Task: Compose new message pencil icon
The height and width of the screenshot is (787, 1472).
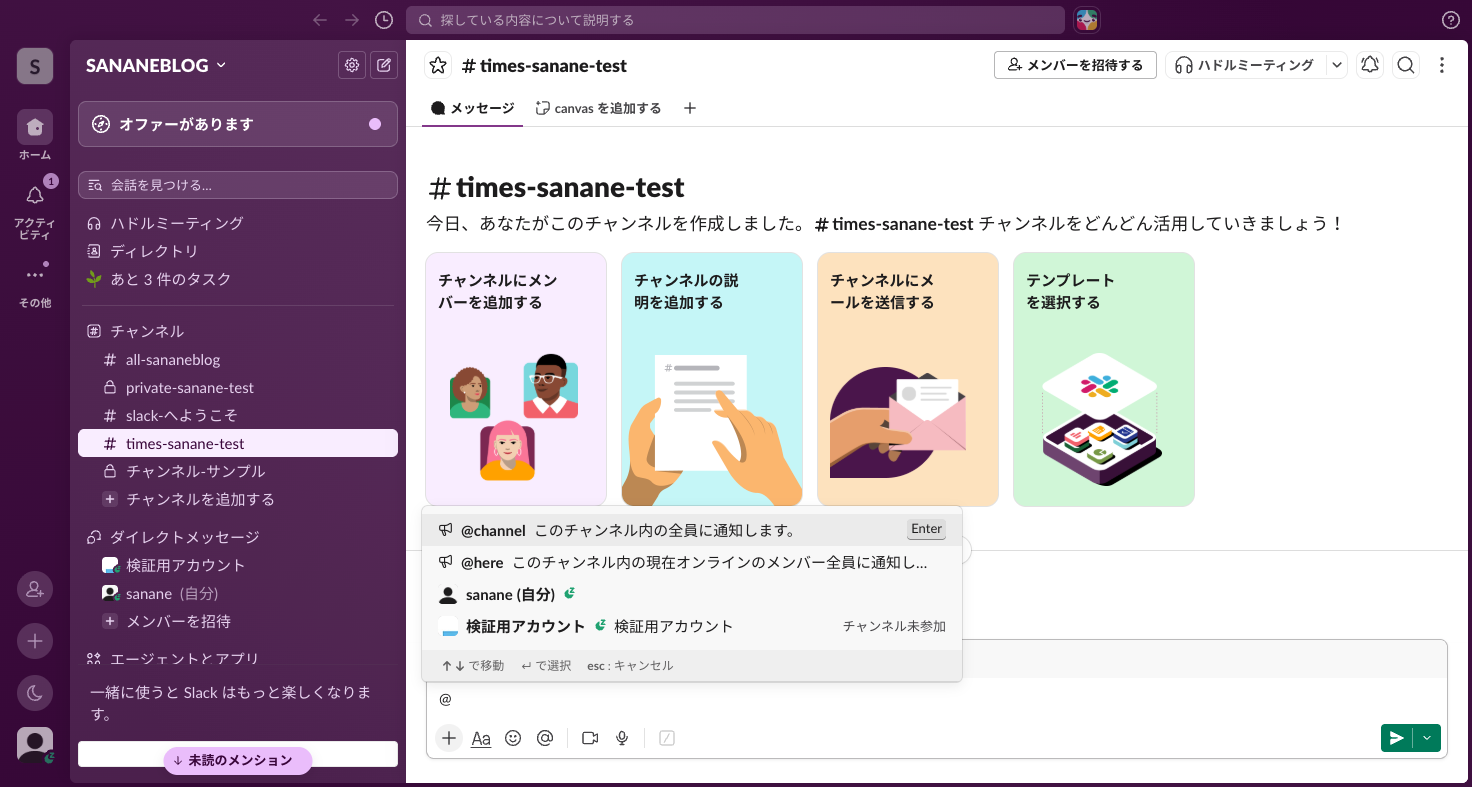Action: (384, 65)
